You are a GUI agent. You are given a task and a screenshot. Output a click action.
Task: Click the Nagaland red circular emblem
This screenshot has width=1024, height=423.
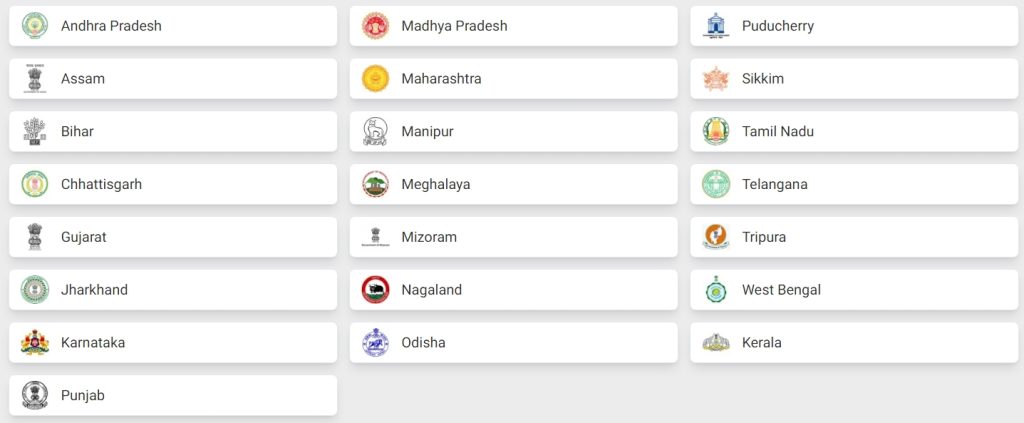(x=376, y=289)
